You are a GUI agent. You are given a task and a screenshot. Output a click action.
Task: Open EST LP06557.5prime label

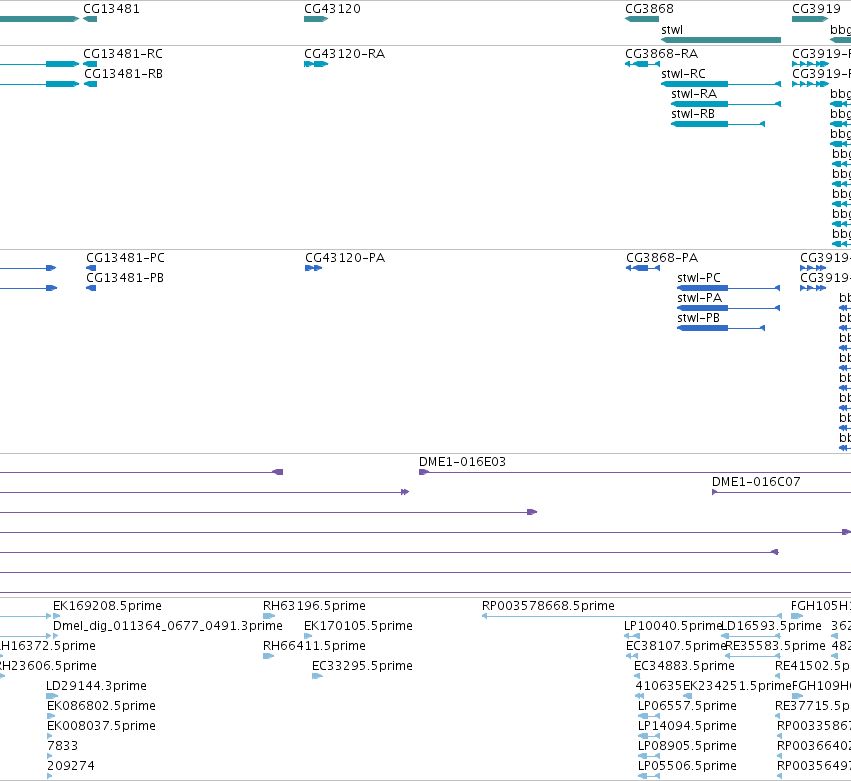click(x=688, y=706)
